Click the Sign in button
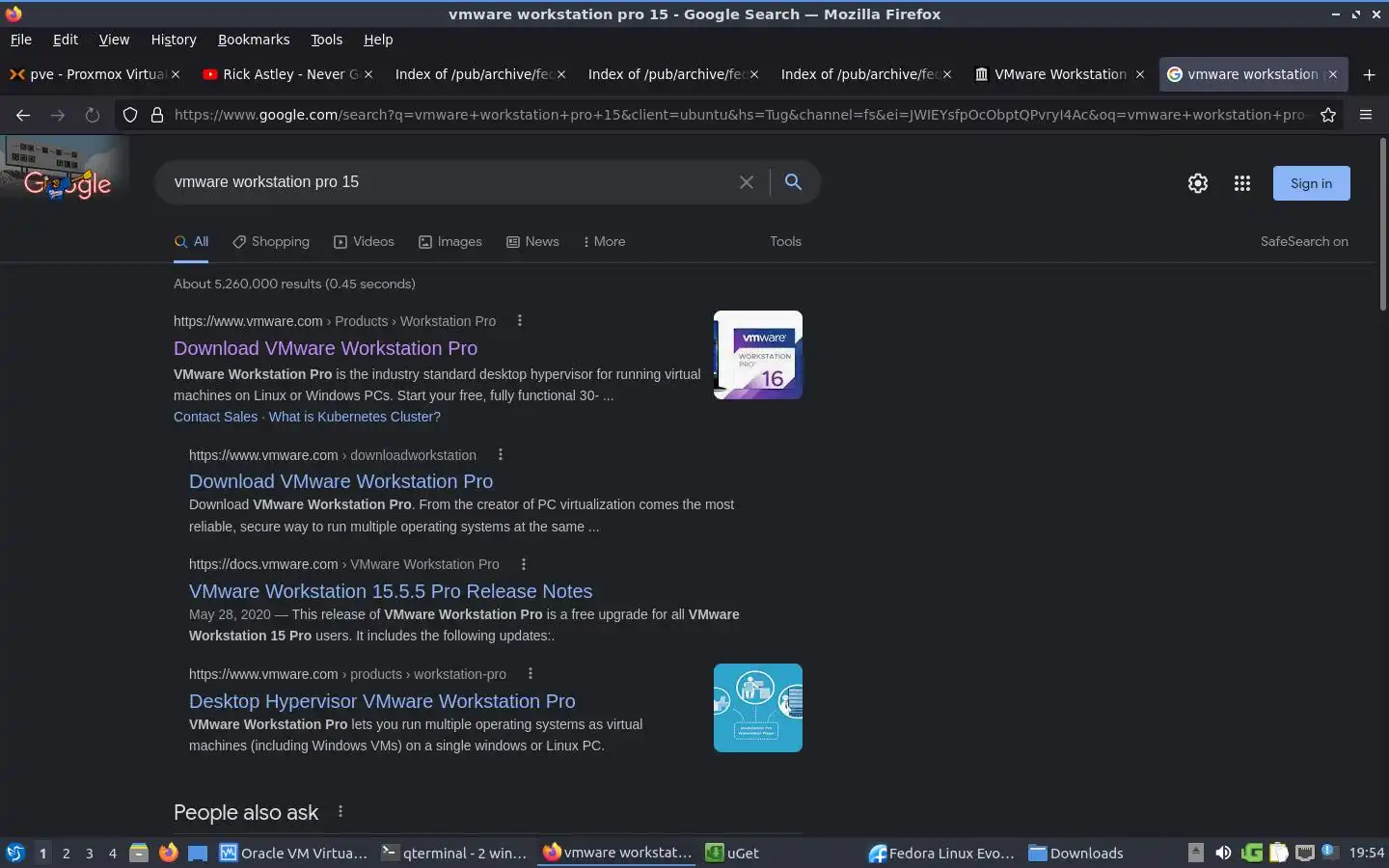 click(1311, 183)
